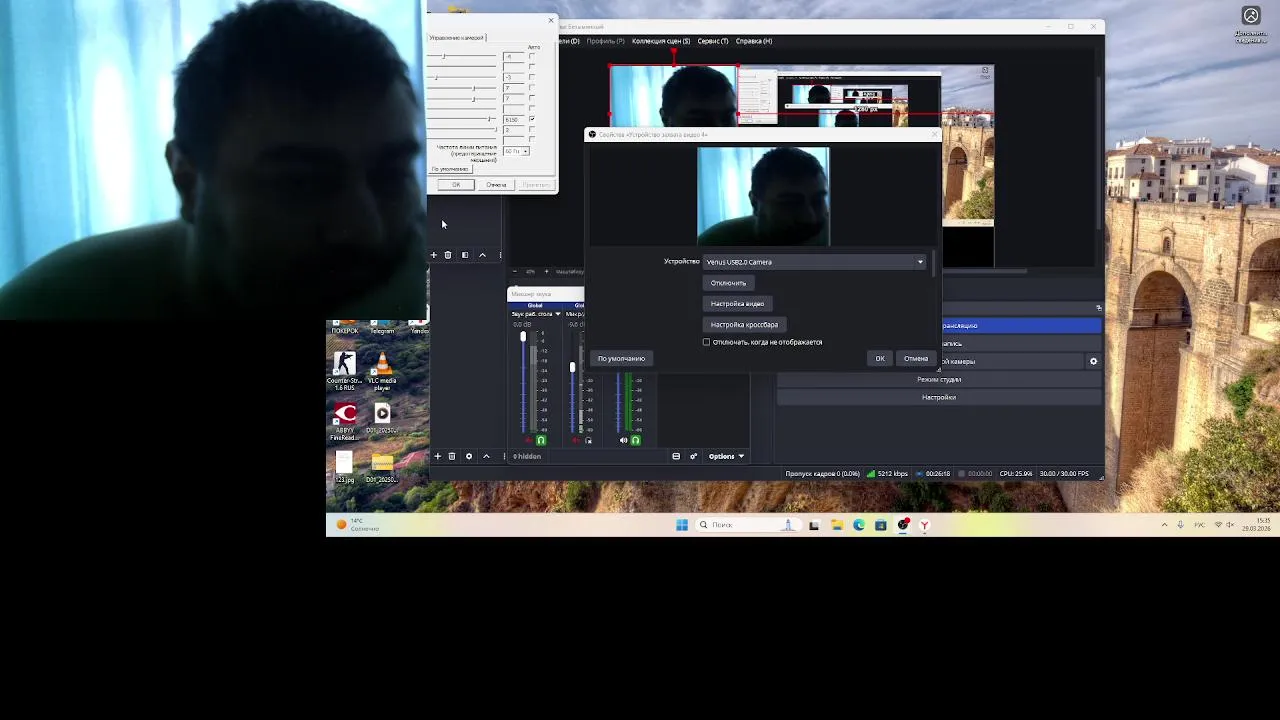This screenshot has width=1280, height=720.
Task: Open File Explorer from taskbar
Action: pyautogui.click(x=837, y=525)
